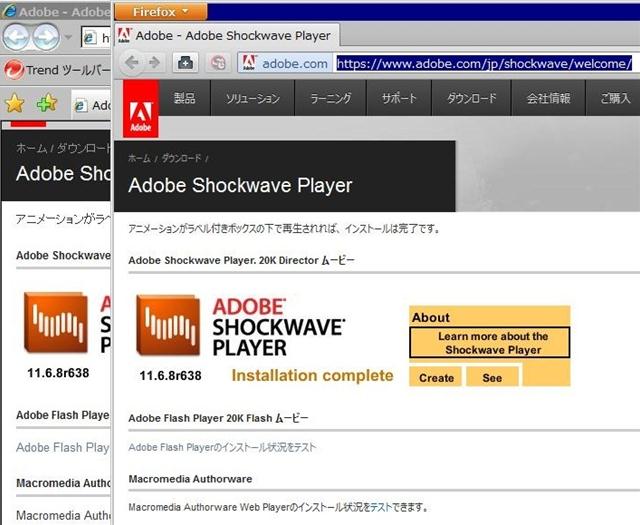
Task: Click the Internet Explorer address bar
Action: click(96, 38)
